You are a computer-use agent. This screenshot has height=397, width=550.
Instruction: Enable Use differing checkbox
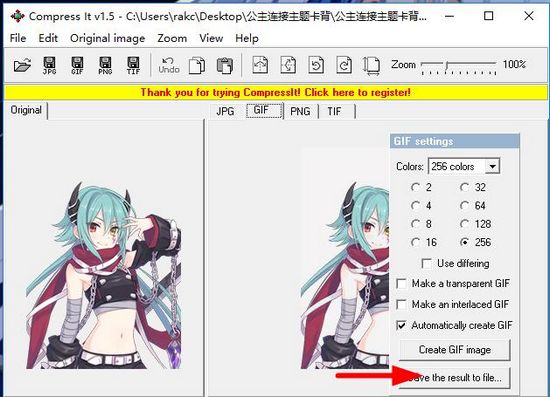click(x=427, y=263)
